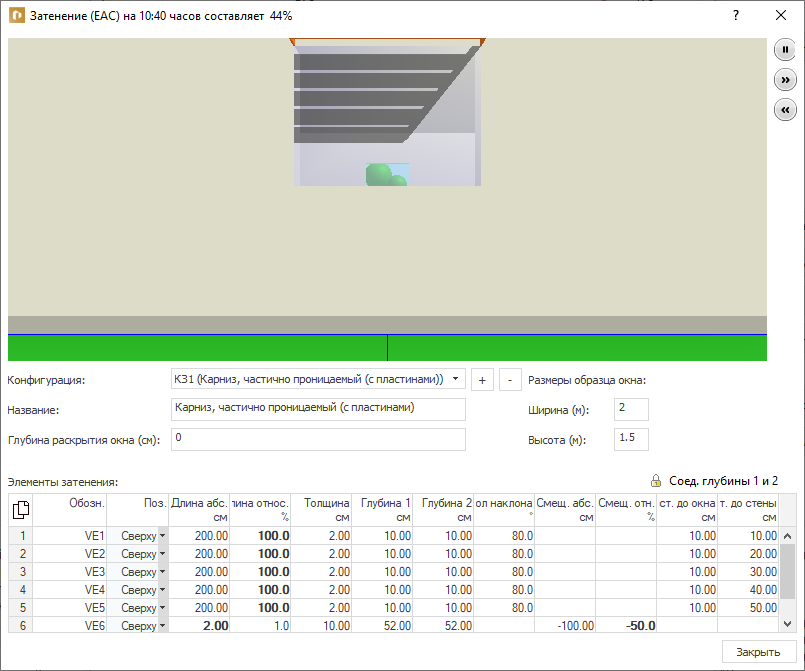Click the copy rows icon in table header
805x671 pixels.
click(21, 509)
